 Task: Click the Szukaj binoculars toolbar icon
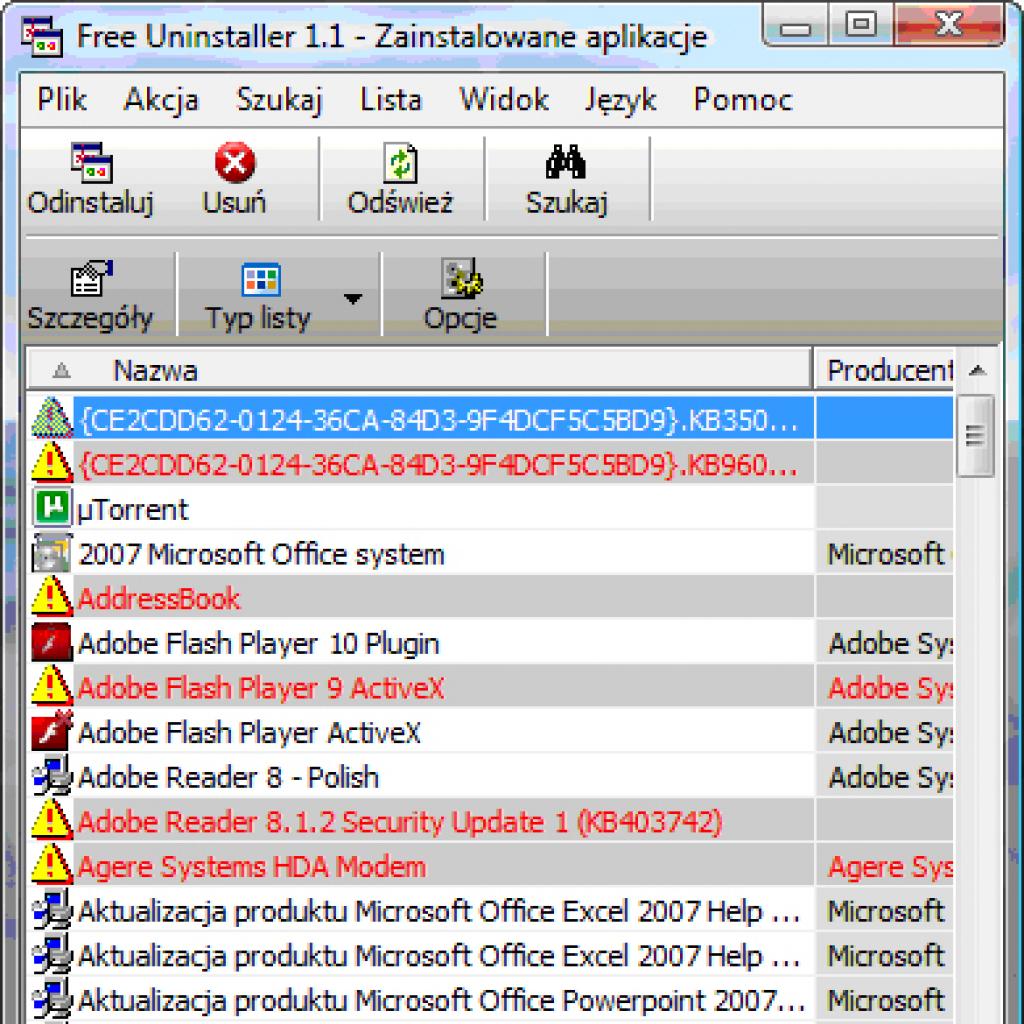pos(566,161)
